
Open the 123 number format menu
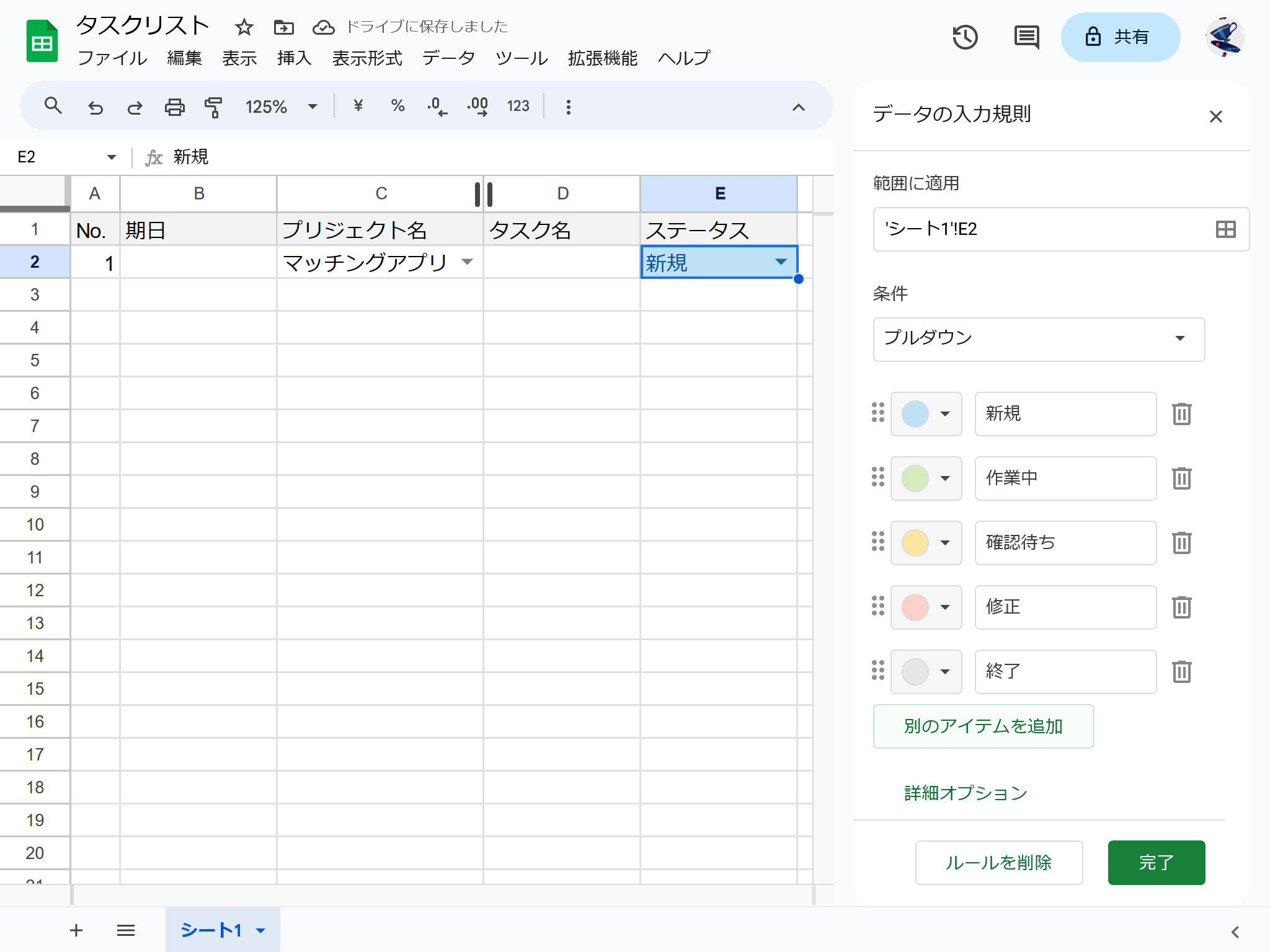point(518,106)
